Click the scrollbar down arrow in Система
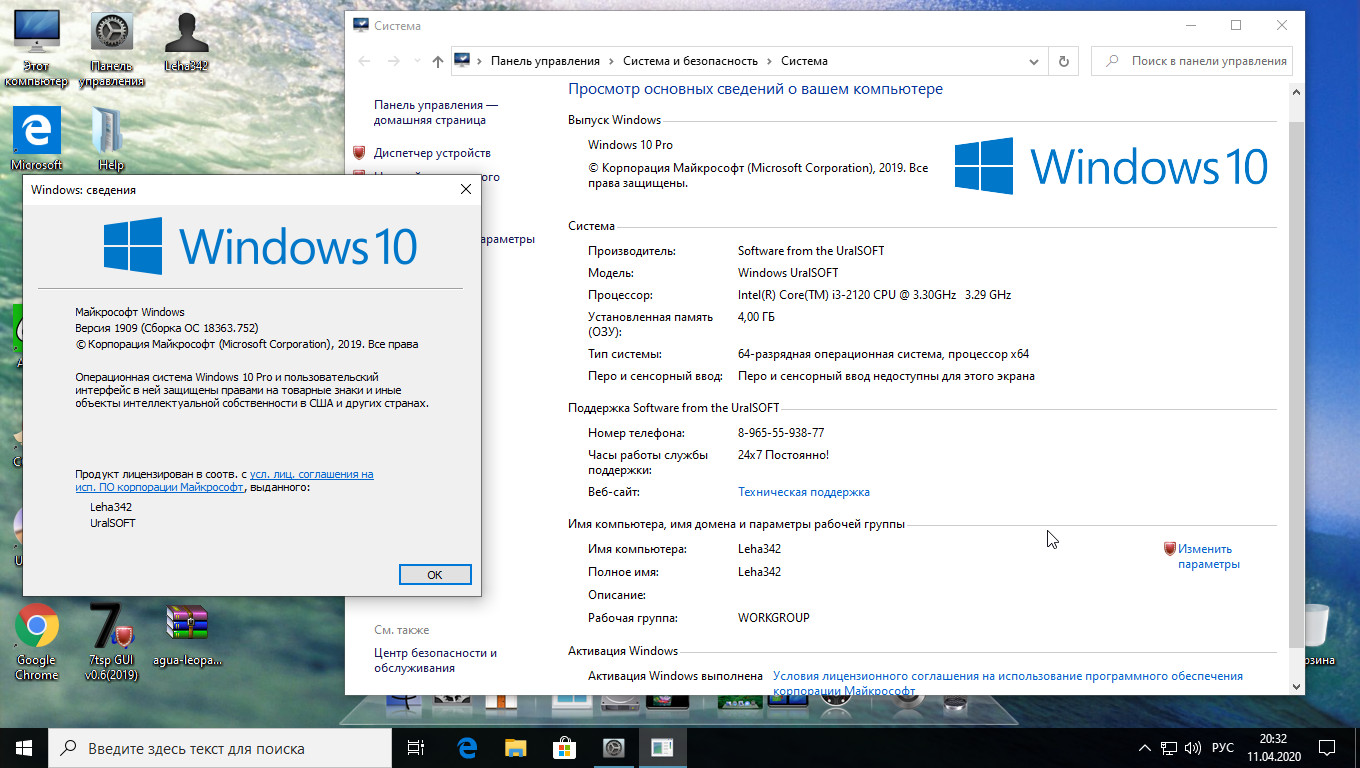Screen dimensions: 1360x768 click(x=1296, y=685)
